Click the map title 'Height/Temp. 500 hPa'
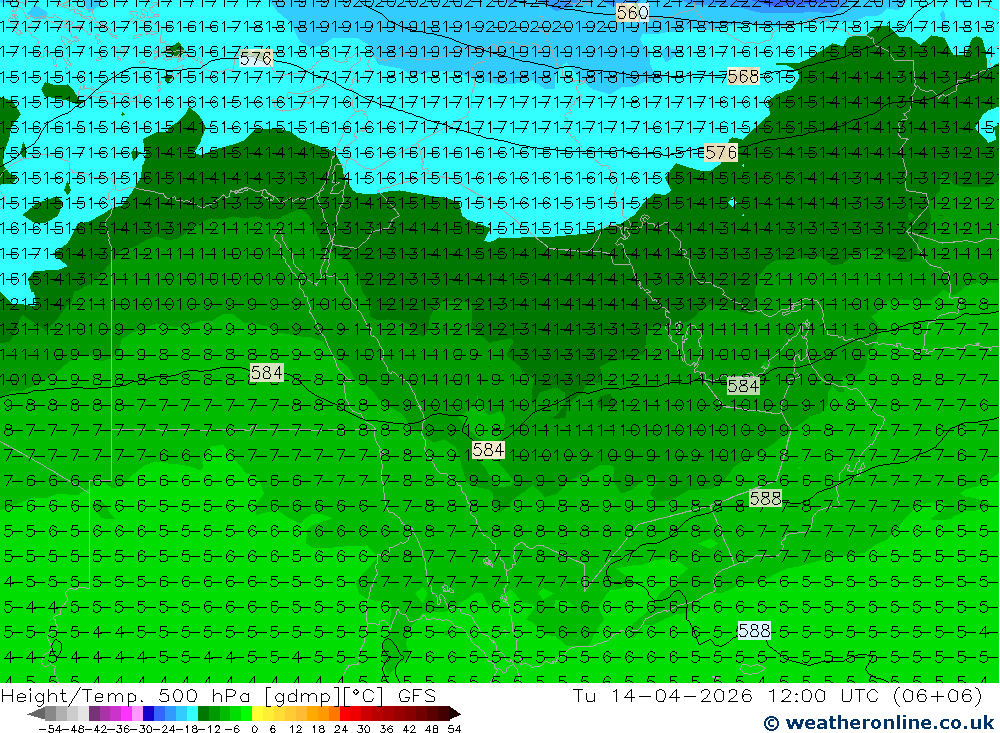The width and height of the screenshot is (1000, 733). click(126, 696)
